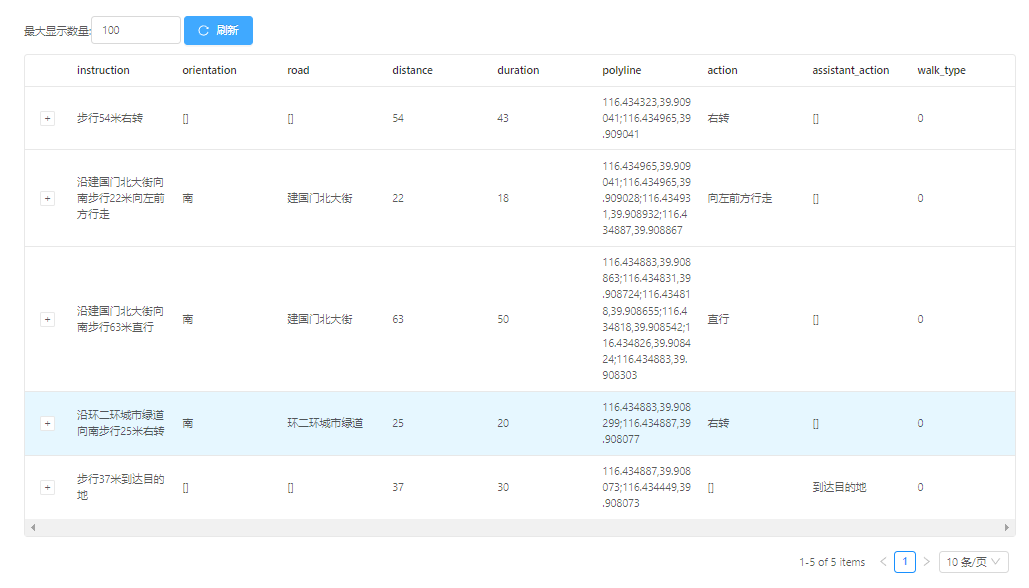Click the assistant_action column header
The width and height of the screenshot is (1029, 588).
click(x=850, y=70)
